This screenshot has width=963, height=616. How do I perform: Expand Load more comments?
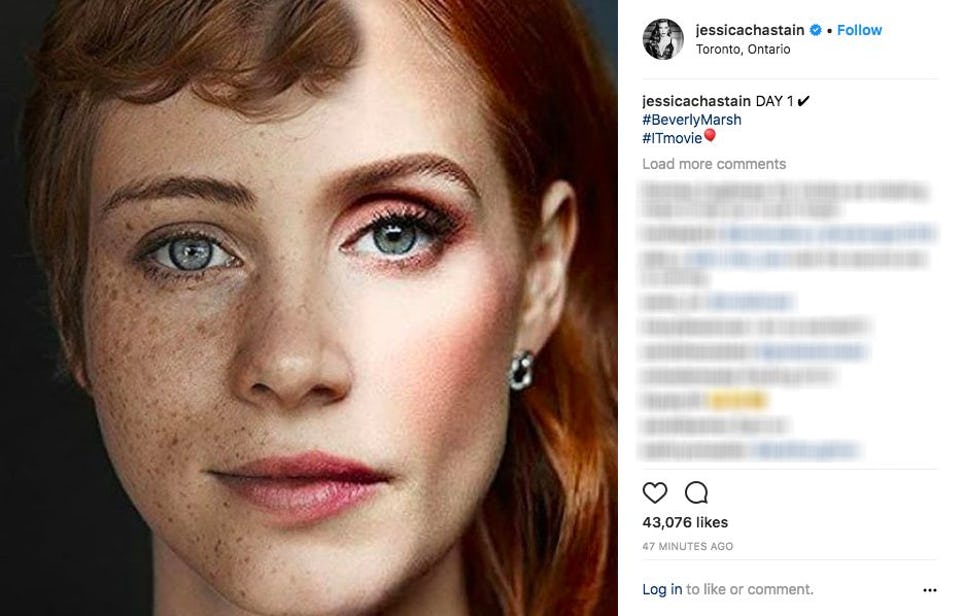click(714, 164)
